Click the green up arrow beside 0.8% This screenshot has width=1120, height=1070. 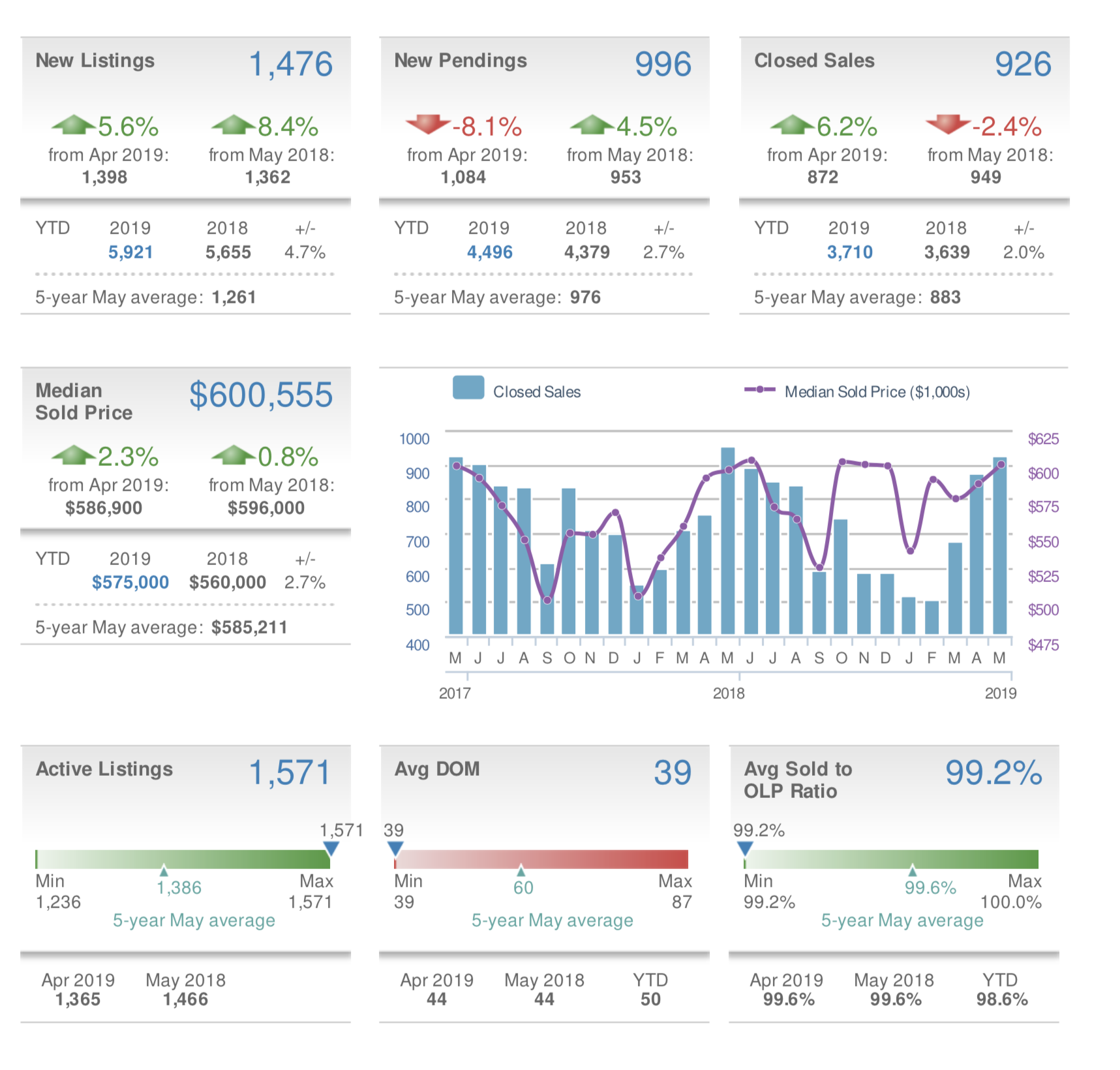tap(234, 455)
